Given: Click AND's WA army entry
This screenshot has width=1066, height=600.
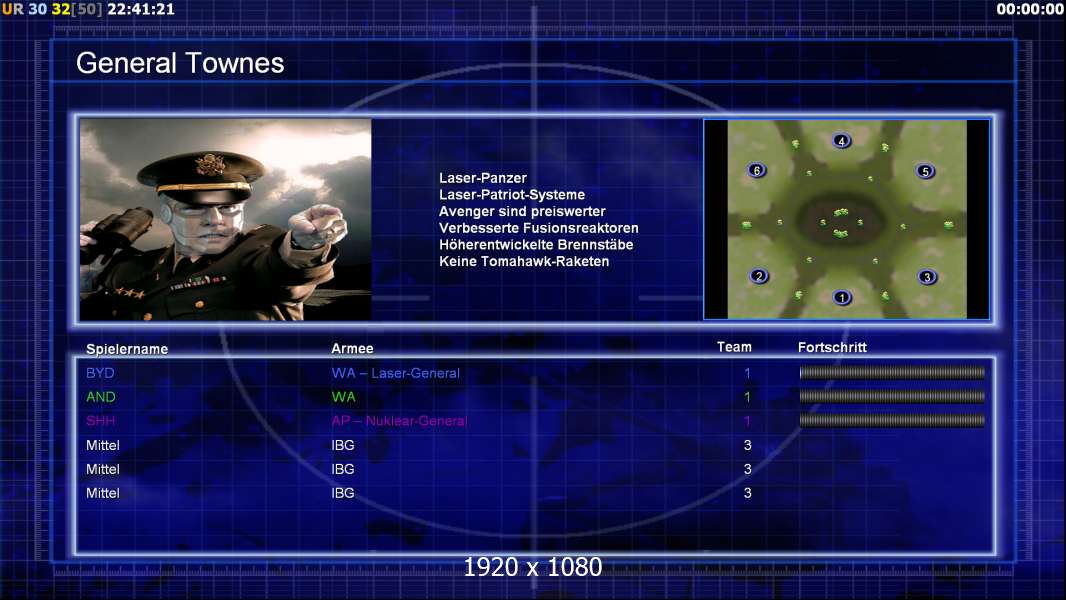Looking at the screenshot, I should pyautogui.click(x=343, y=397).
